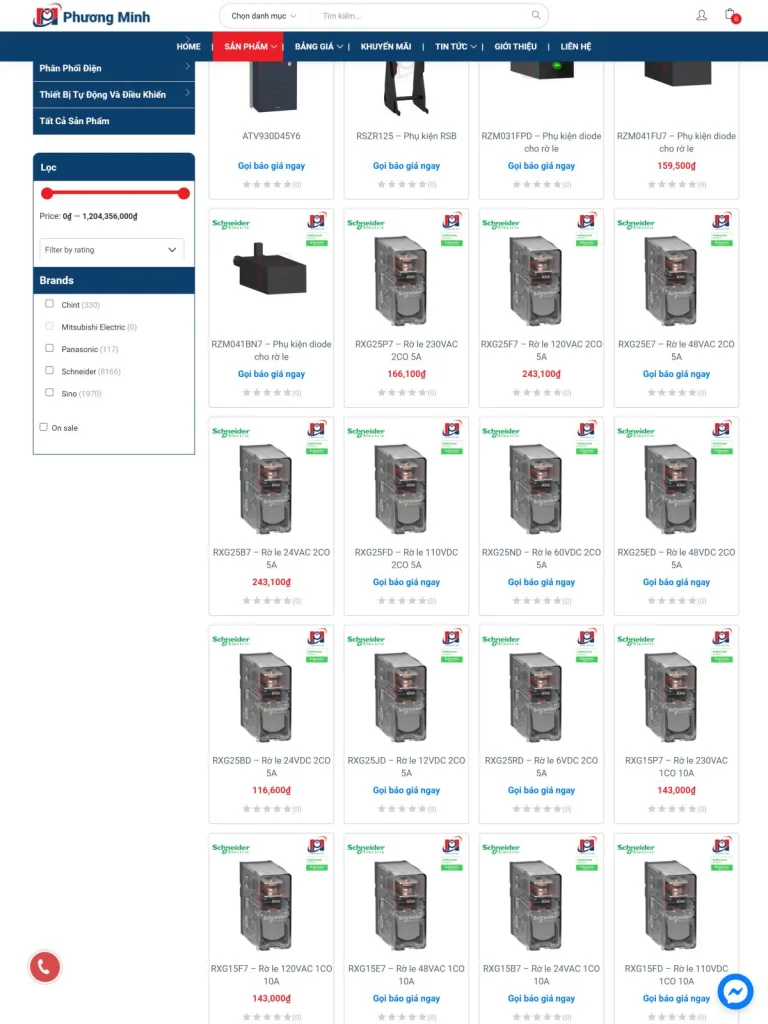Click the red price range track

115,193
